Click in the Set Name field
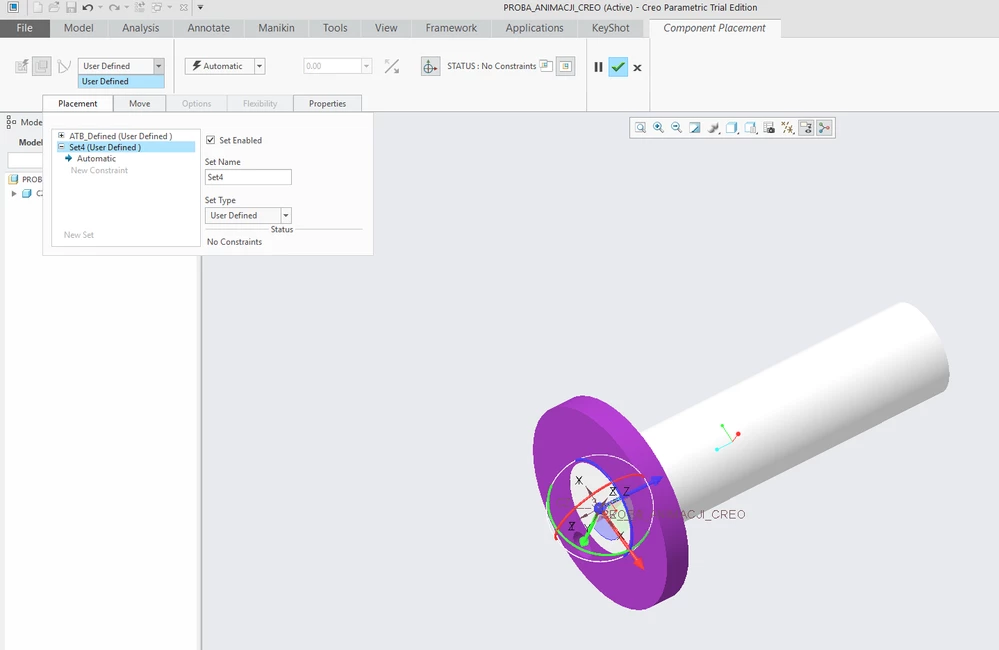 (248, 177)
